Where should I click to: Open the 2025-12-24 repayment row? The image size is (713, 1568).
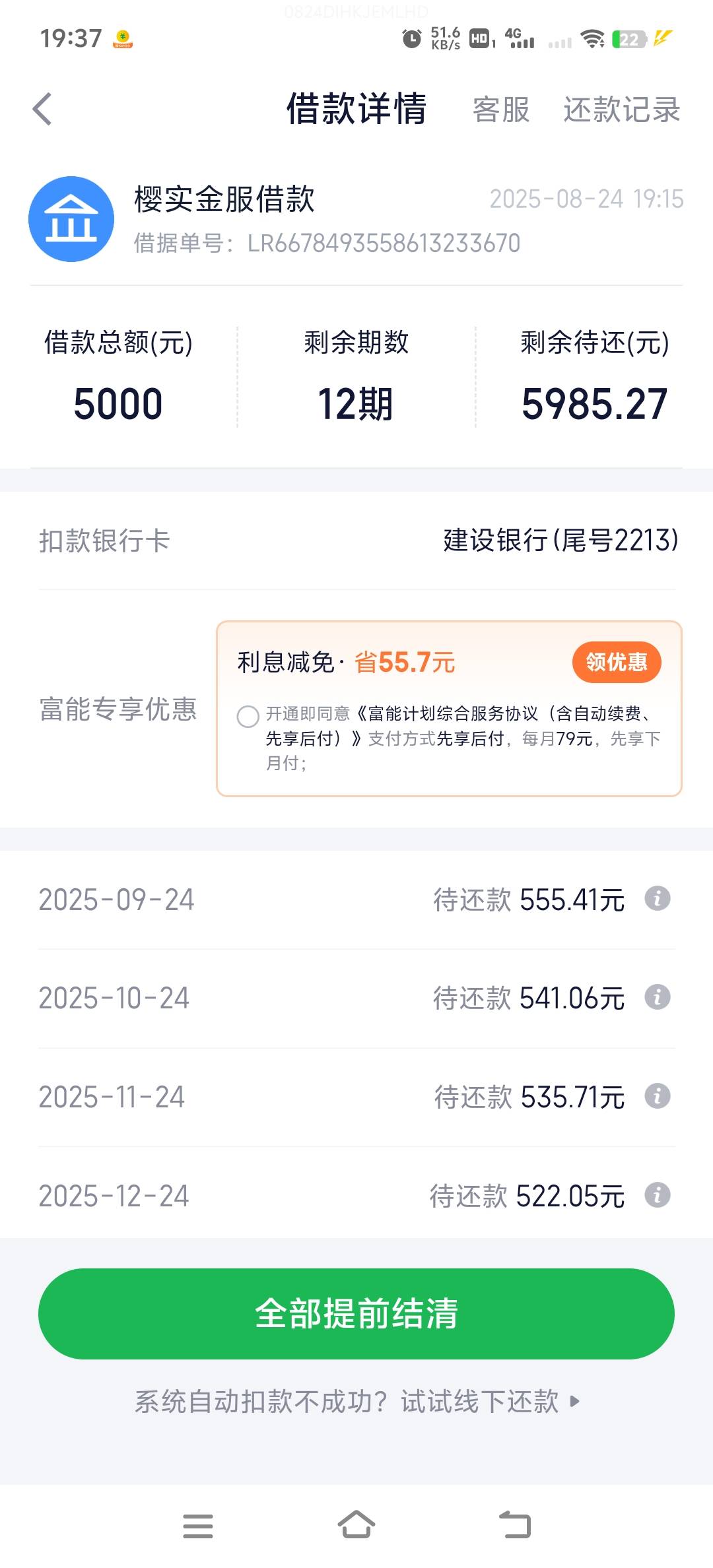pyautogui.click(x=356, y=1196)
